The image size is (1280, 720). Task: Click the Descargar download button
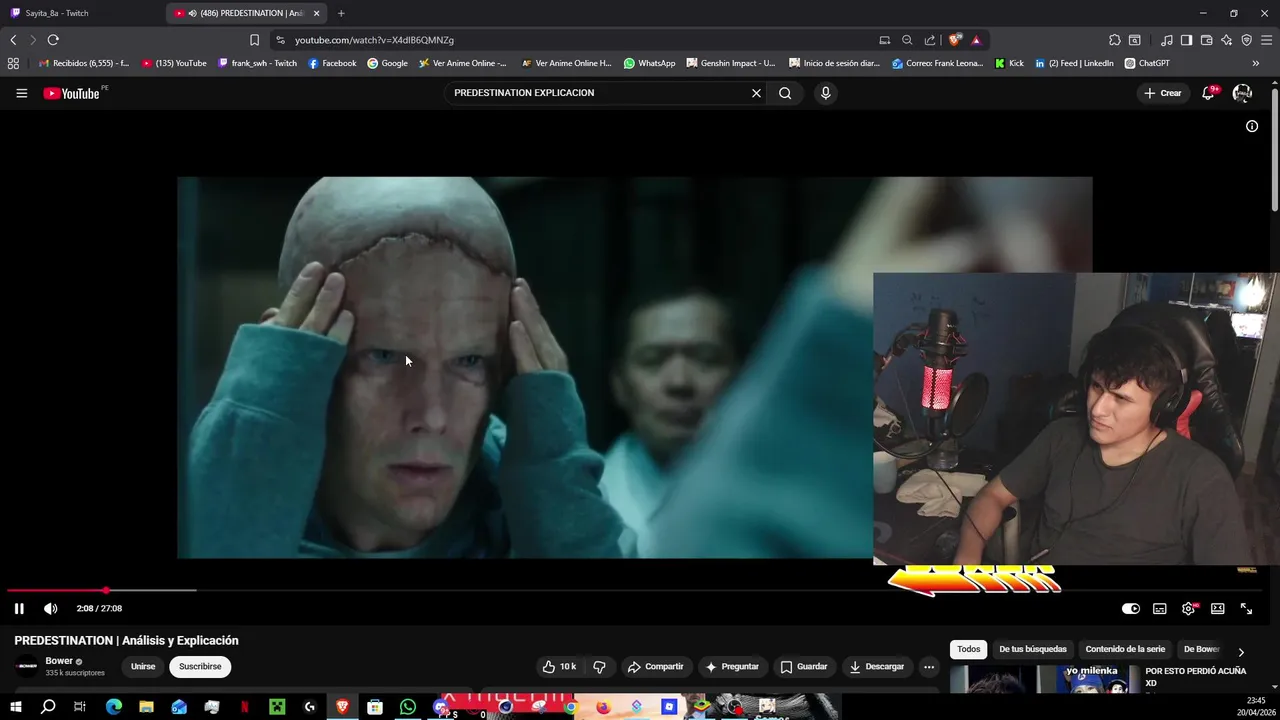point(876,666)
